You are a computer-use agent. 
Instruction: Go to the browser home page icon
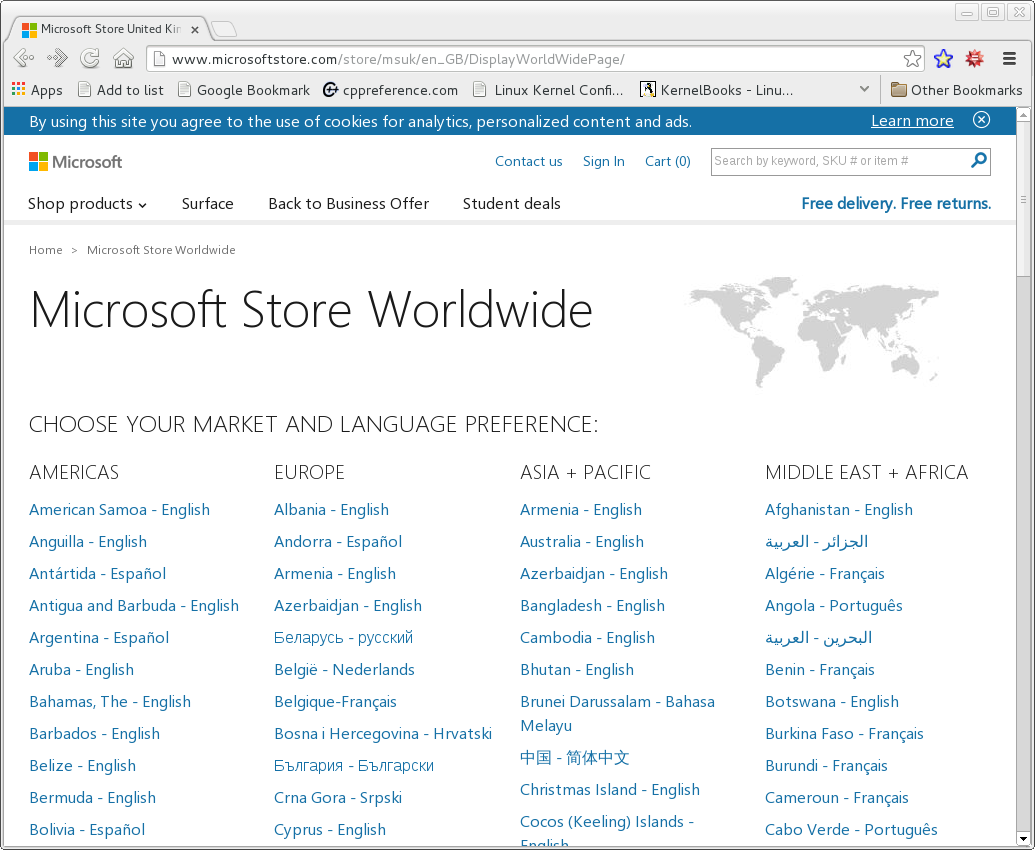123,58
